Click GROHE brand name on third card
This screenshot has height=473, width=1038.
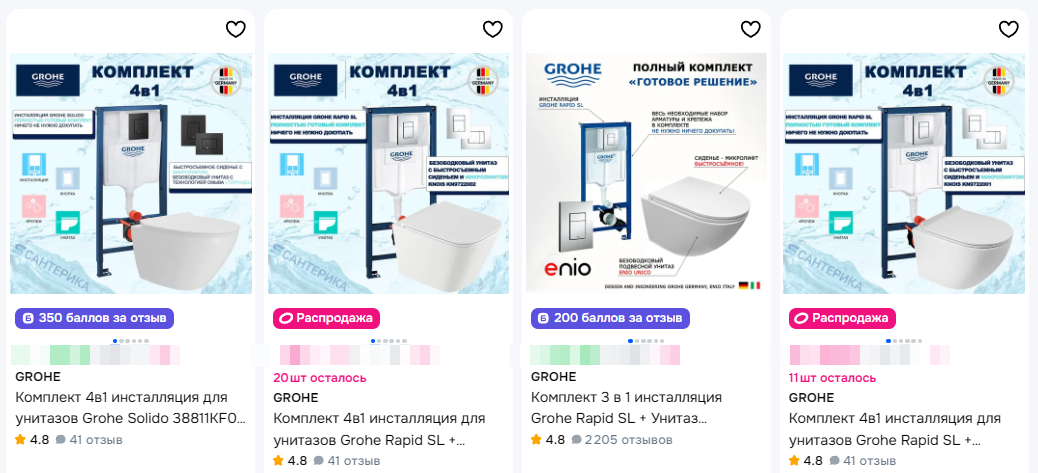(553, 376)
